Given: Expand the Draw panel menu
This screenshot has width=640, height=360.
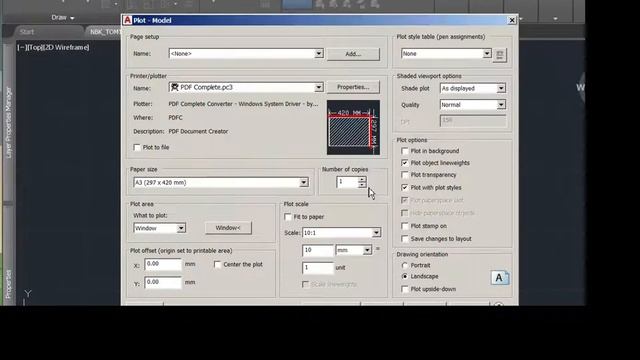Looking at the screenshot, I should pos(63,18).
